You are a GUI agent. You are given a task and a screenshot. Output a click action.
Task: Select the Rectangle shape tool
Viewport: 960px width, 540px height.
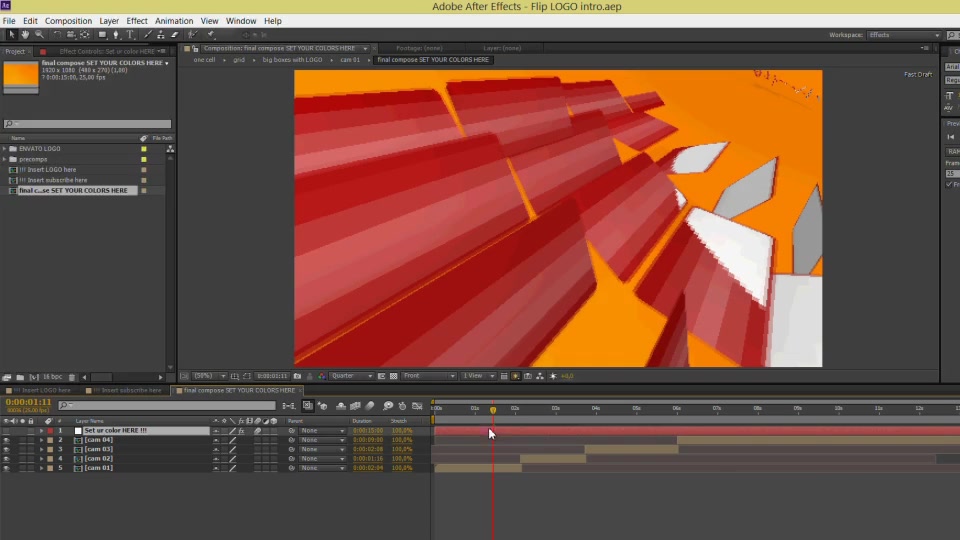[102, 35]
